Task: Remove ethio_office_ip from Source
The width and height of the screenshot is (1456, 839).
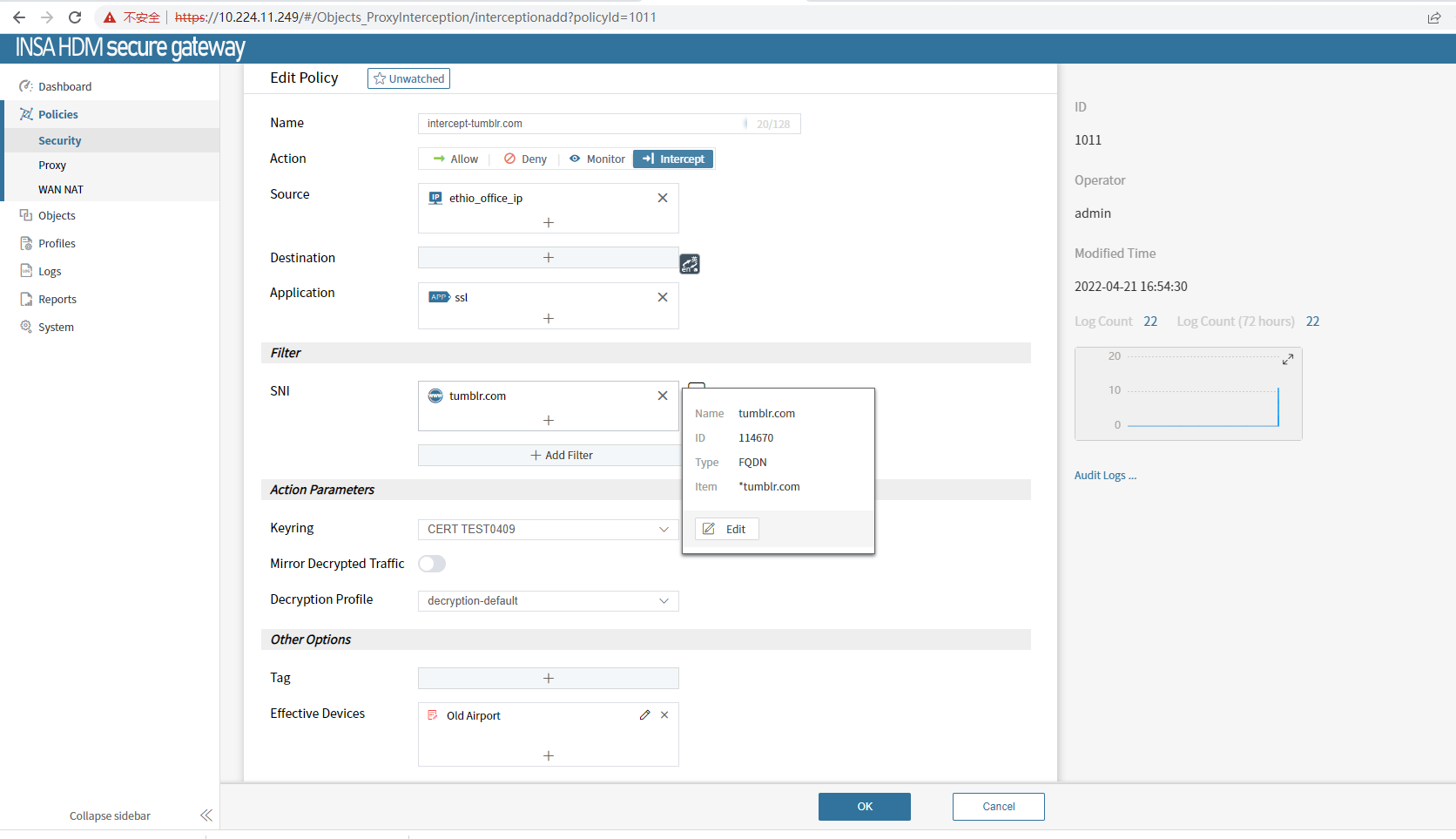Action: pos(663,198)
